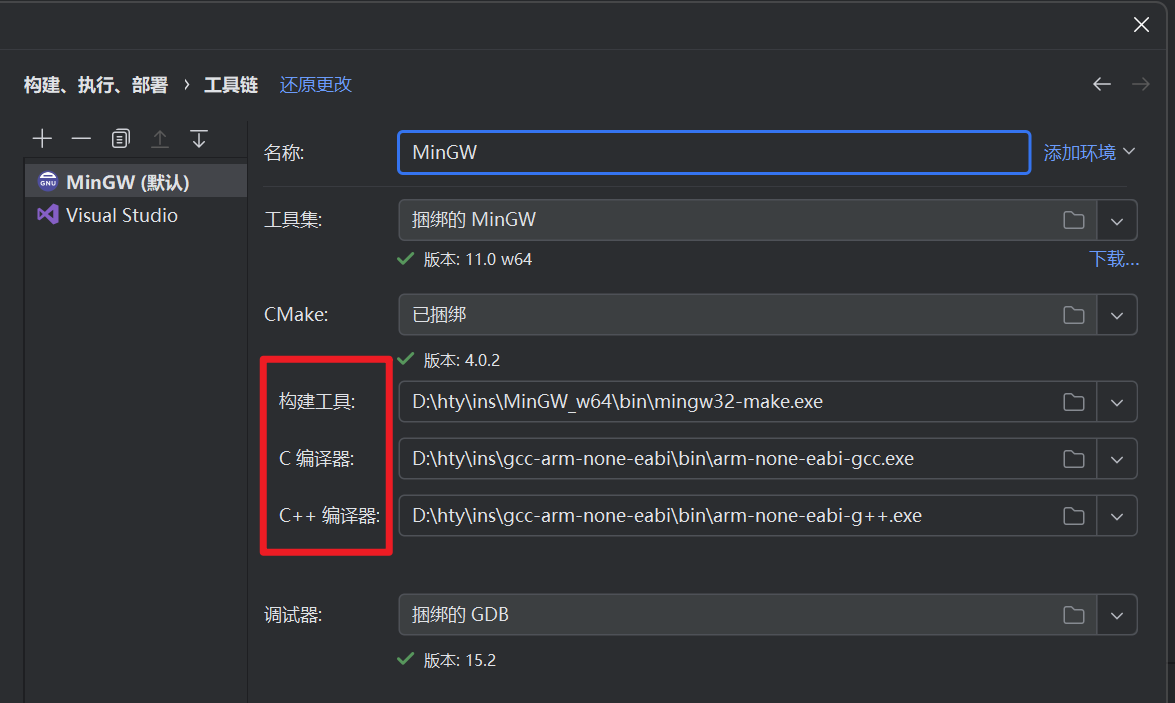The image size is (1175, 703).
Task: Browse folder for 调试器 debugger
Action: click(x=1074, y=615)
